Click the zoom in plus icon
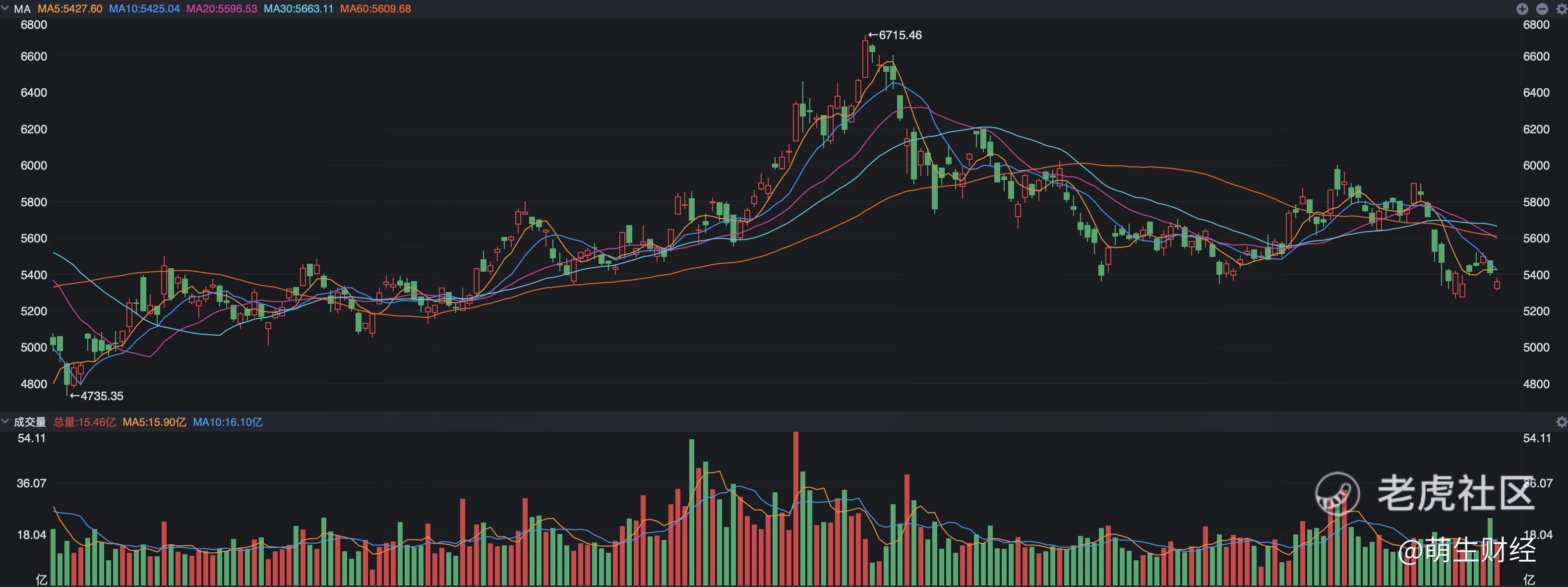The width and height of the screenshot is (1568, 587). tap(1522, 8)
